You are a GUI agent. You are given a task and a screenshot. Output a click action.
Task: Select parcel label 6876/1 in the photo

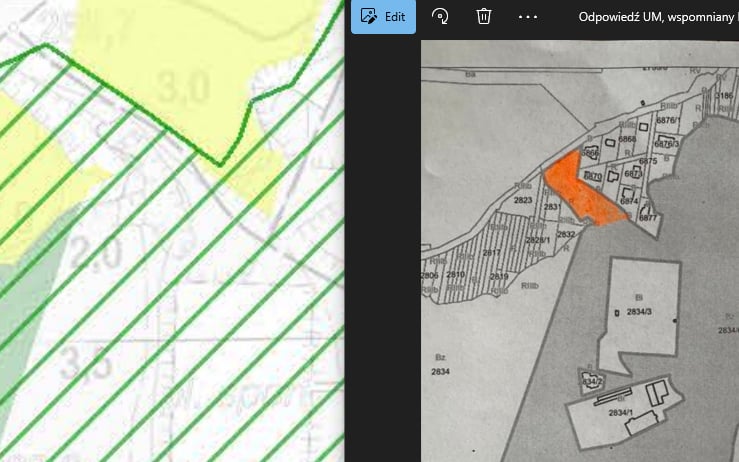point(668,120)
